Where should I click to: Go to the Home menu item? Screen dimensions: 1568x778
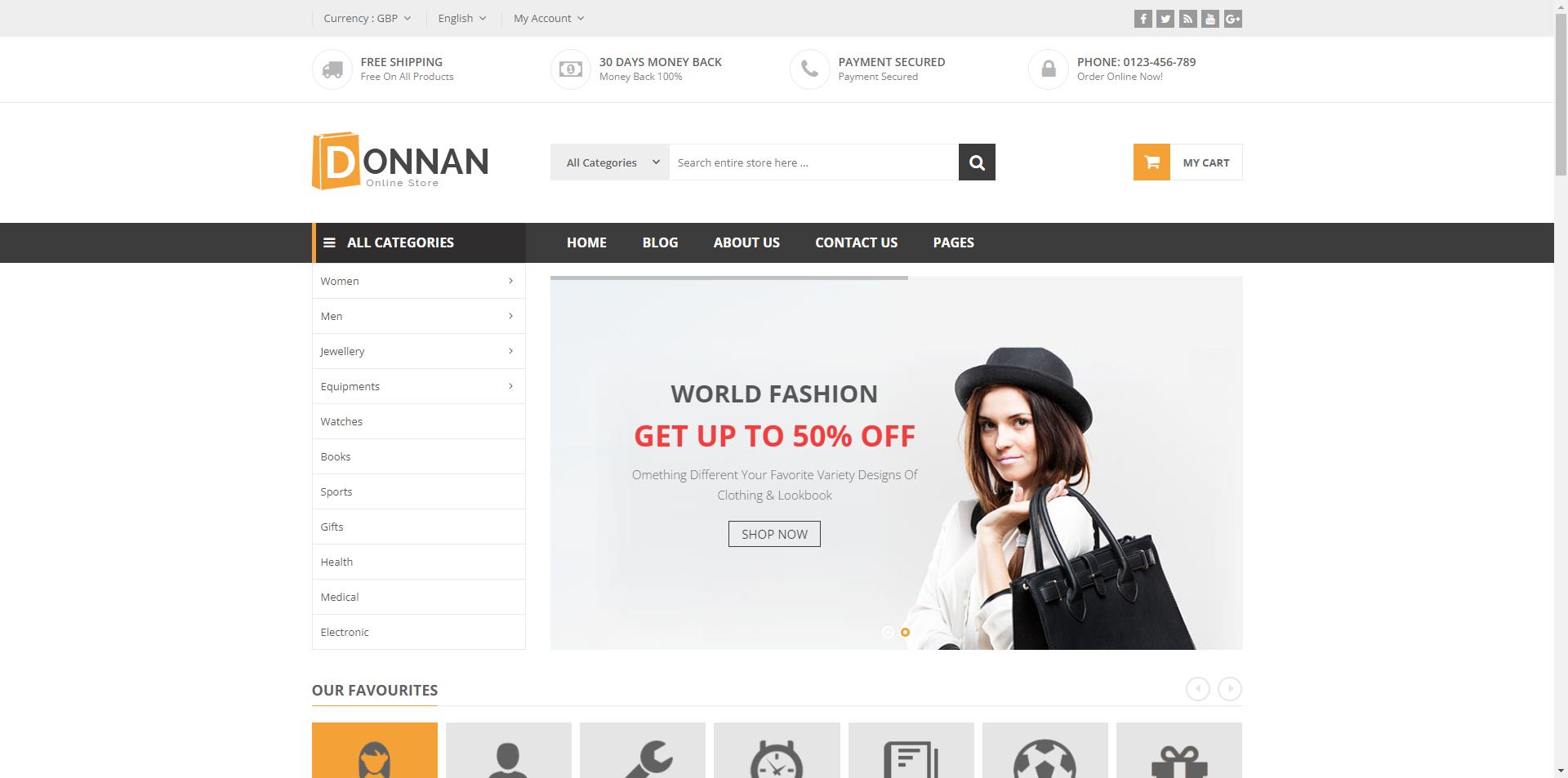(586, 242)
